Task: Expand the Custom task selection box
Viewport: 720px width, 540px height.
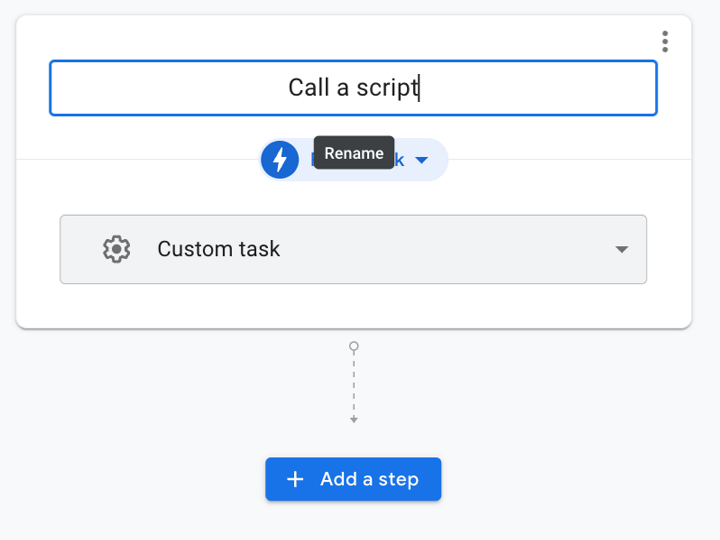Action: (x=400, y=249)
